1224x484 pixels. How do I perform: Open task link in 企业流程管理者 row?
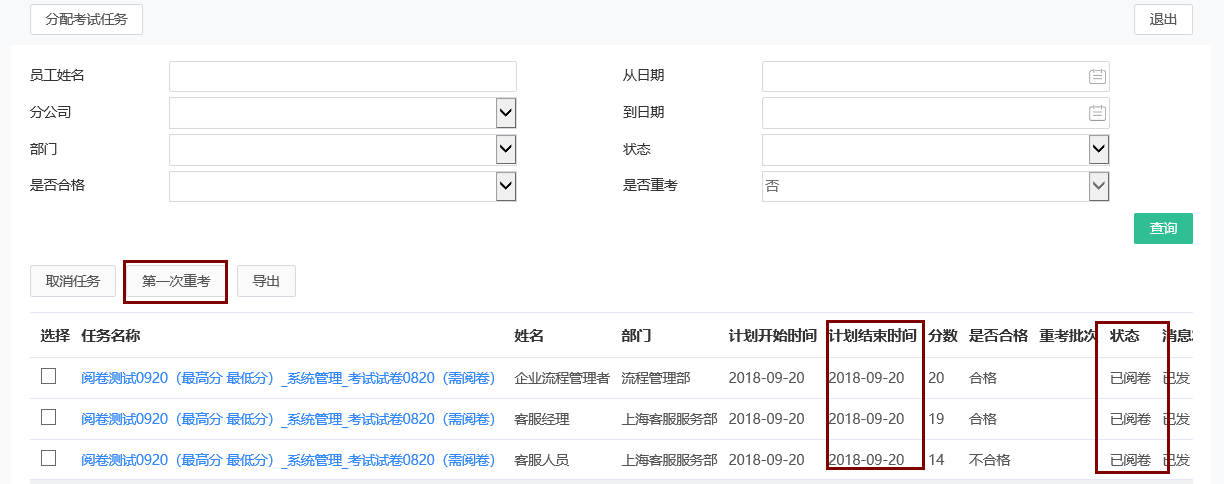click(288, 378)
